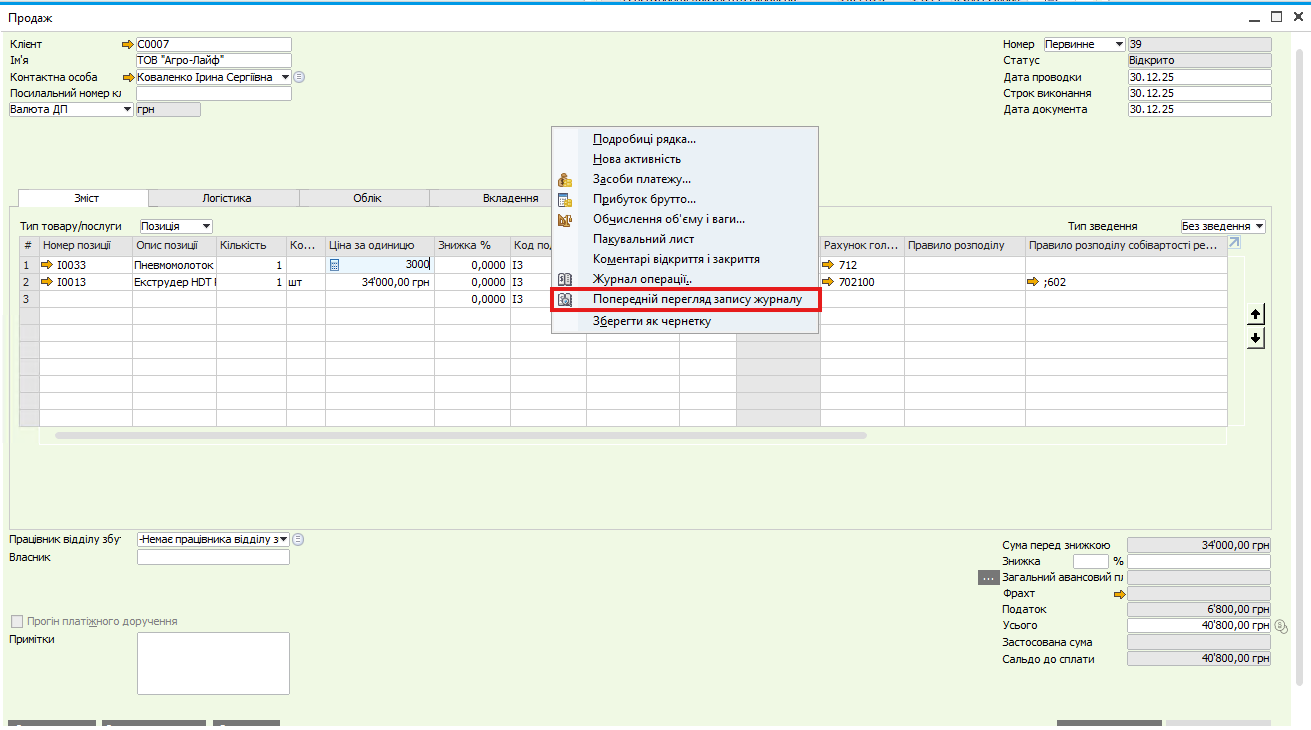Switch to the Логістика tab
Image resolution: width=1311 pixels, height=730 pixels.
[226, 198]
